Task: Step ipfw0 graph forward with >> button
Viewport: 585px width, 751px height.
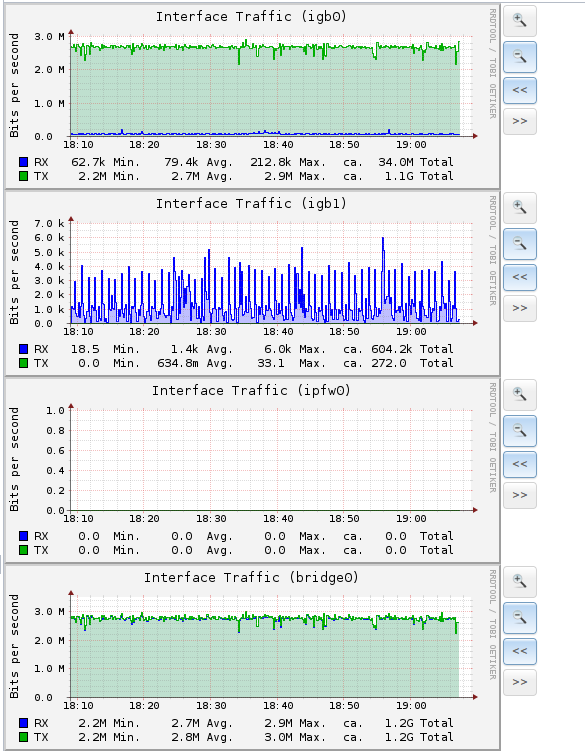Action: (x=520, y=495)
